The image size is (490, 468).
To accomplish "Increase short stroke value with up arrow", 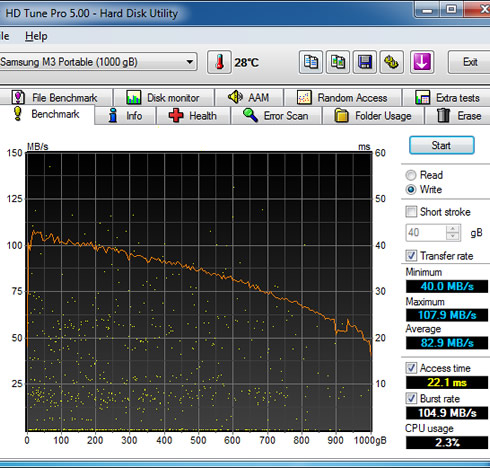I will coord(453,229).
